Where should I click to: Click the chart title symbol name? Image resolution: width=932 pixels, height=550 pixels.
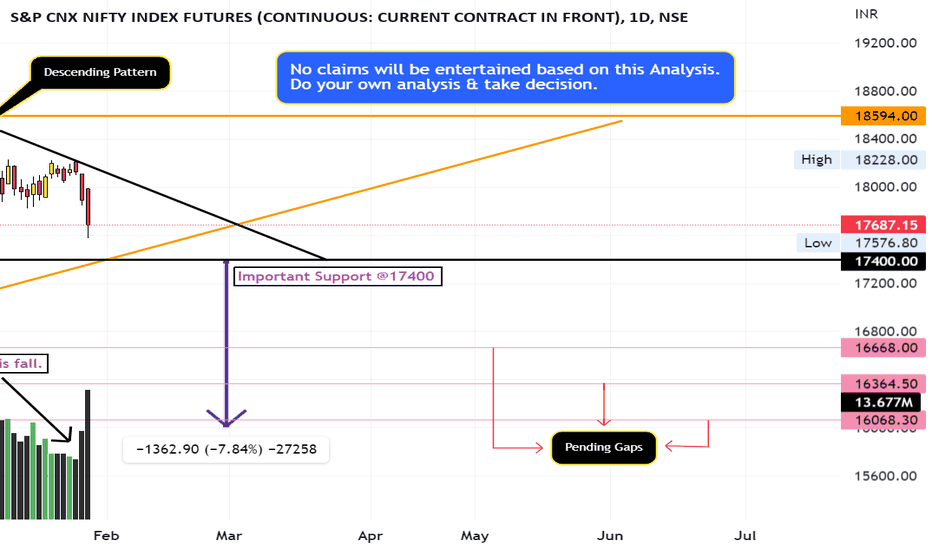pos(349,17)
